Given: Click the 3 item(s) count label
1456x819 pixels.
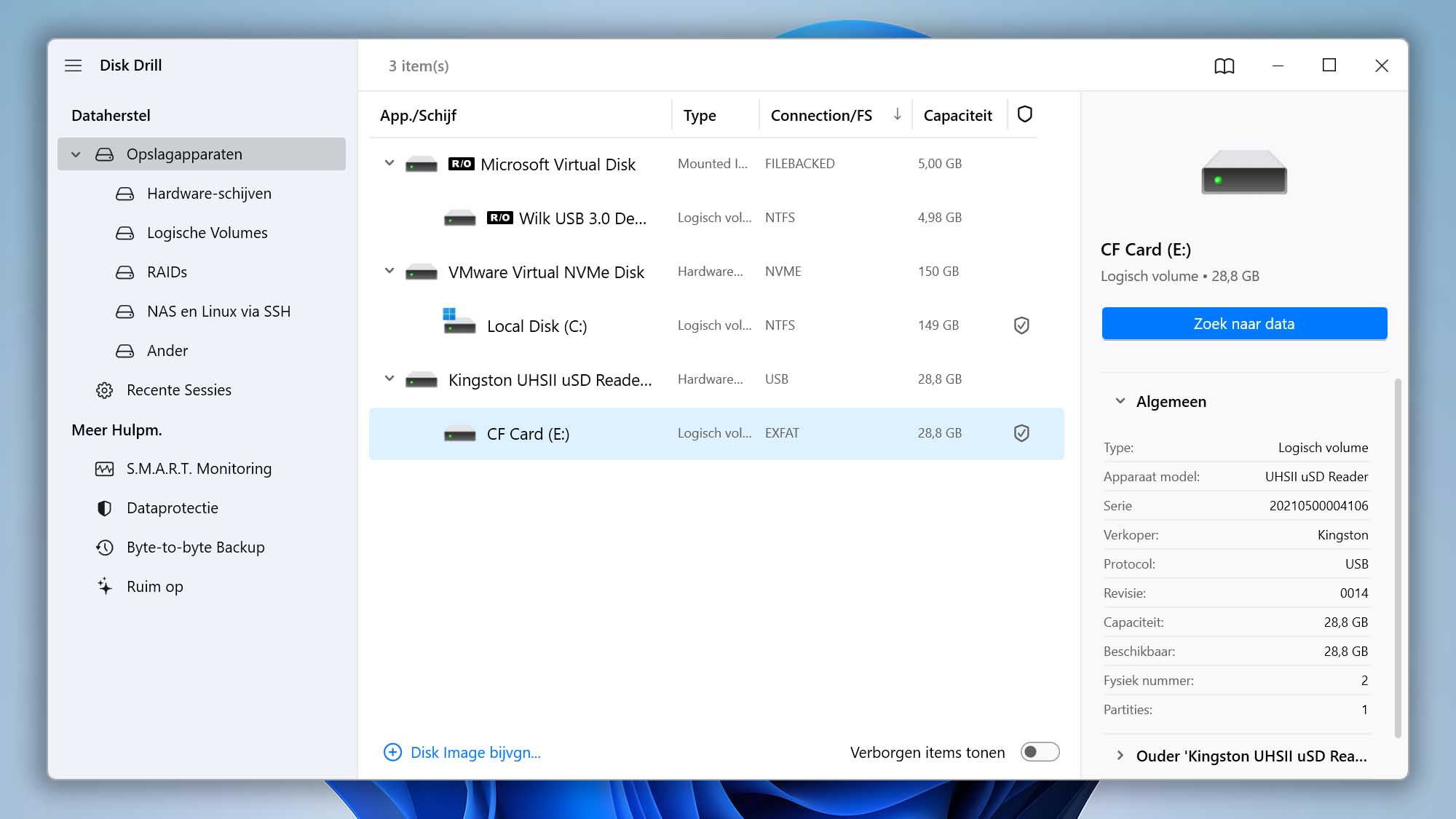Looking at the screenshot, I should [419, 66].
